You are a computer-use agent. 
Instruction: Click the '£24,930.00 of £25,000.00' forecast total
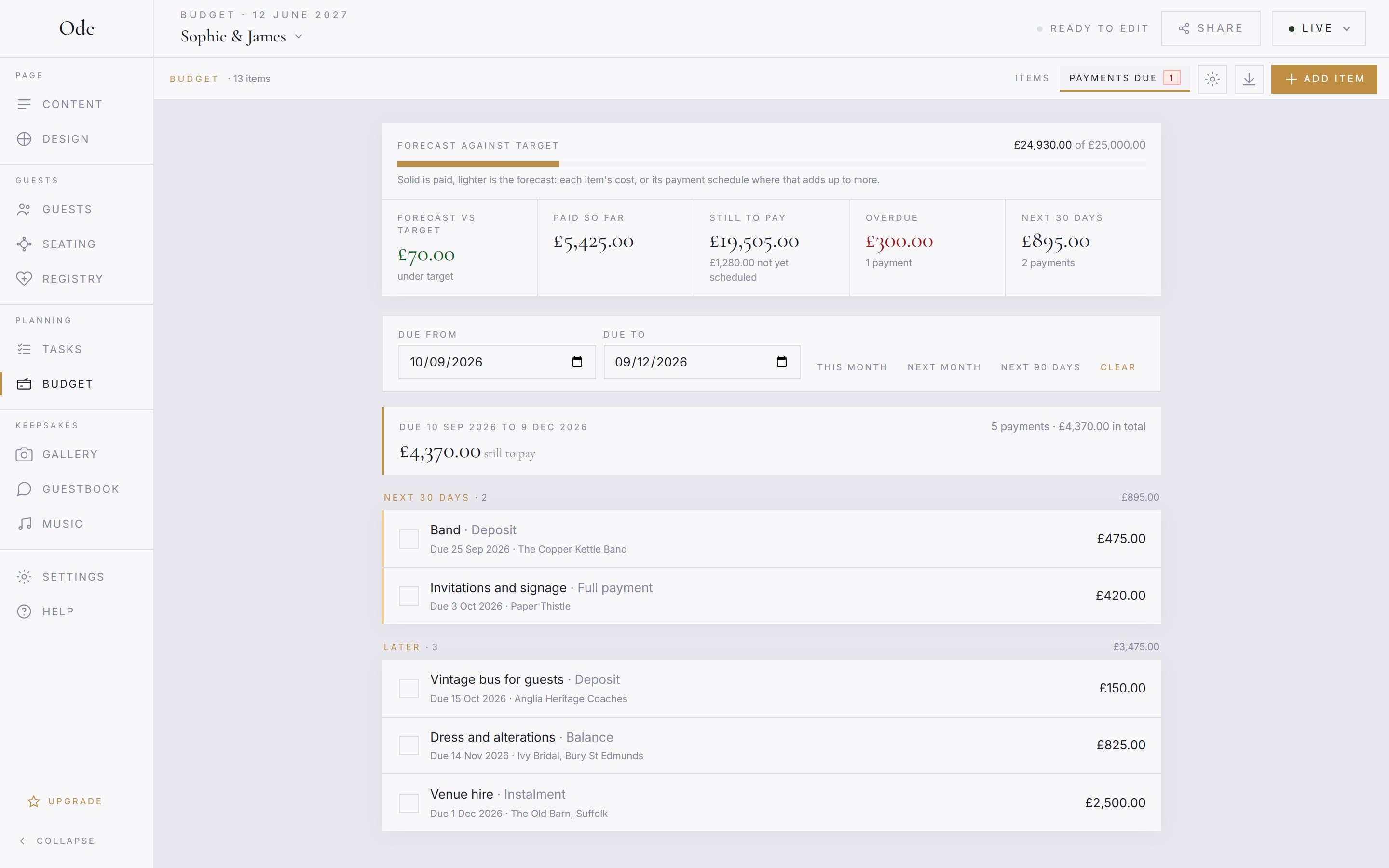[1080, 145]
